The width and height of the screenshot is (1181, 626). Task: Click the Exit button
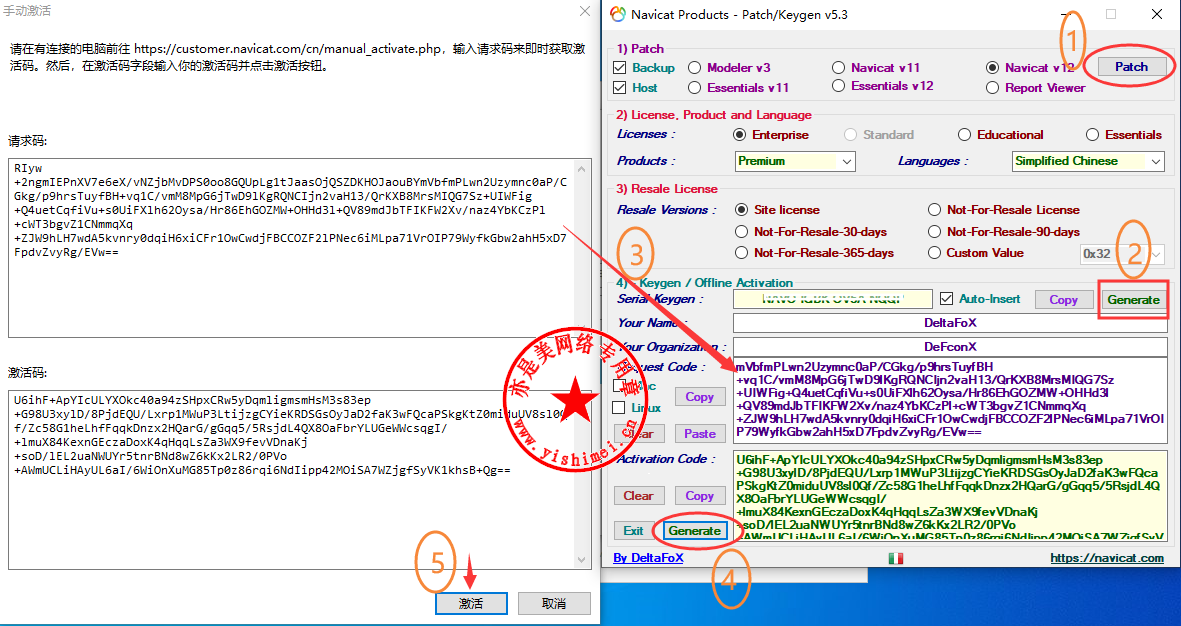pos(633,531)
